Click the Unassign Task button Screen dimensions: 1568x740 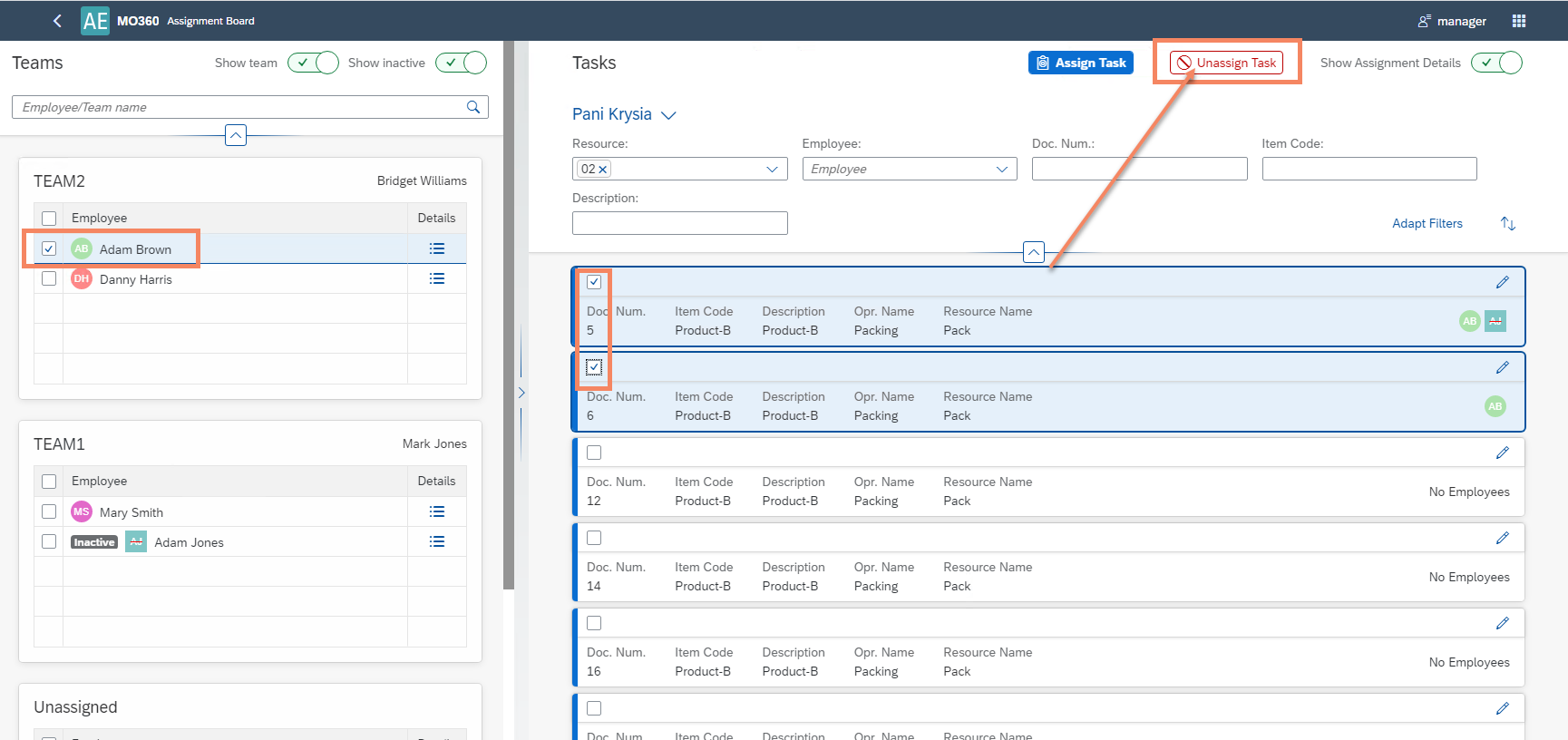coord(1226,63)
